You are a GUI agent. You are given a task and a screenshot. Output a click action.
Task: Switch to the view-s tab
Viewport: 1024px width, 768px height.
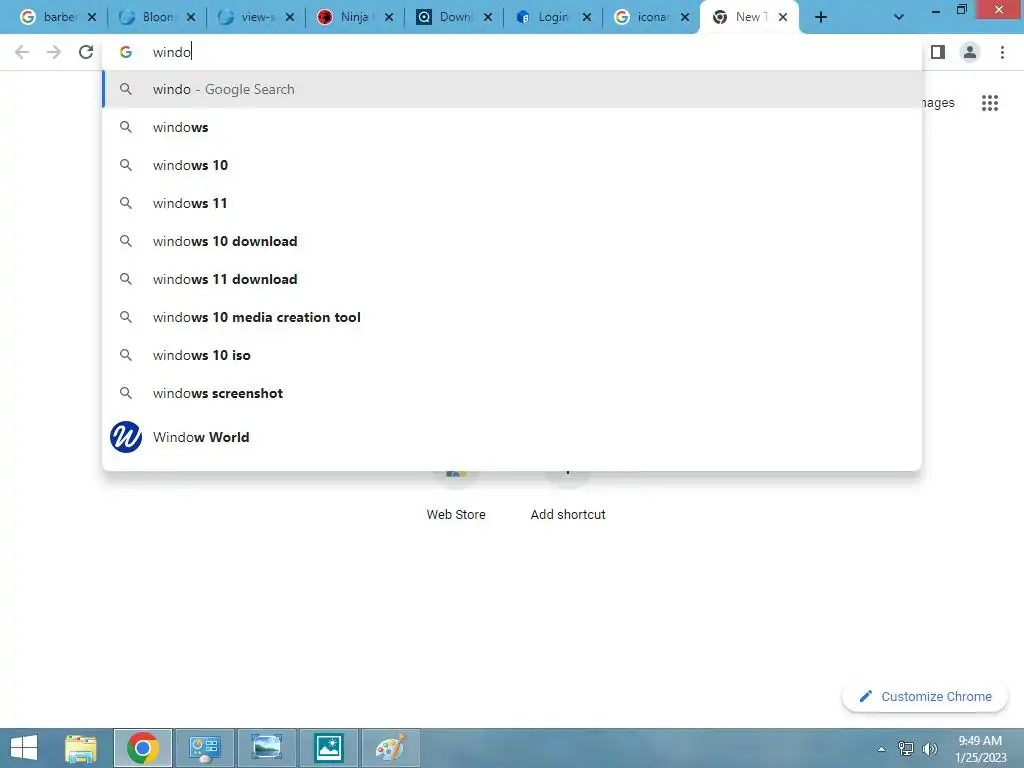tap(256, 18)
